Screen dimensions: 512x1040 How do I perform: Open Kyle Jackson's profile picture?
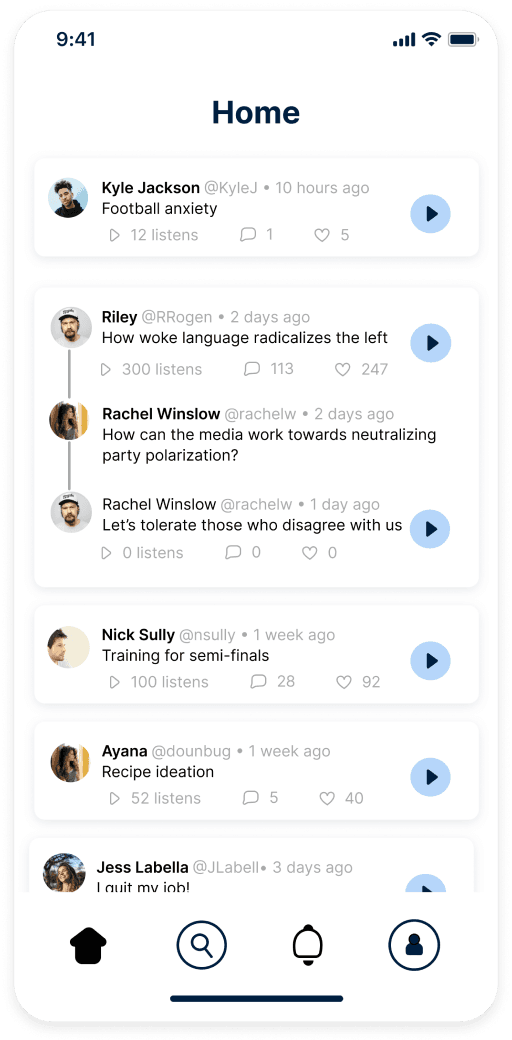[x=68, y=198]
